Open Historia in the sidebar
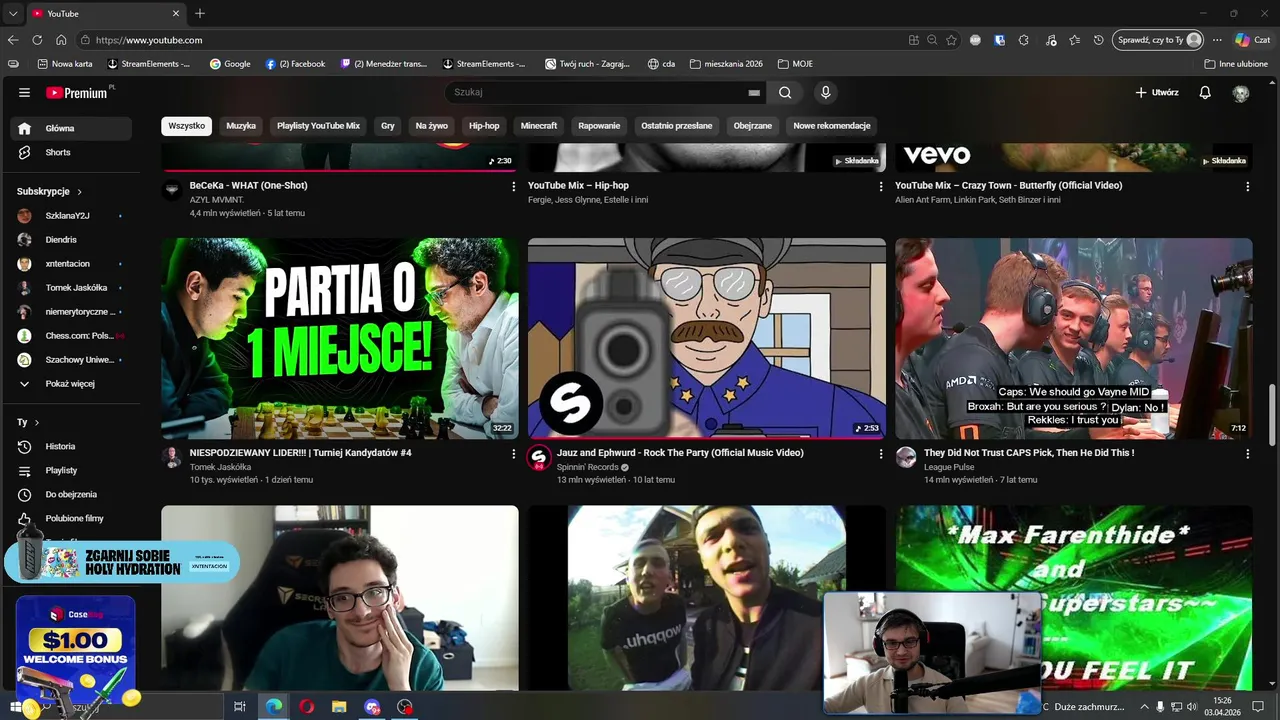The image size is (1280, 720). click(71, 446)
